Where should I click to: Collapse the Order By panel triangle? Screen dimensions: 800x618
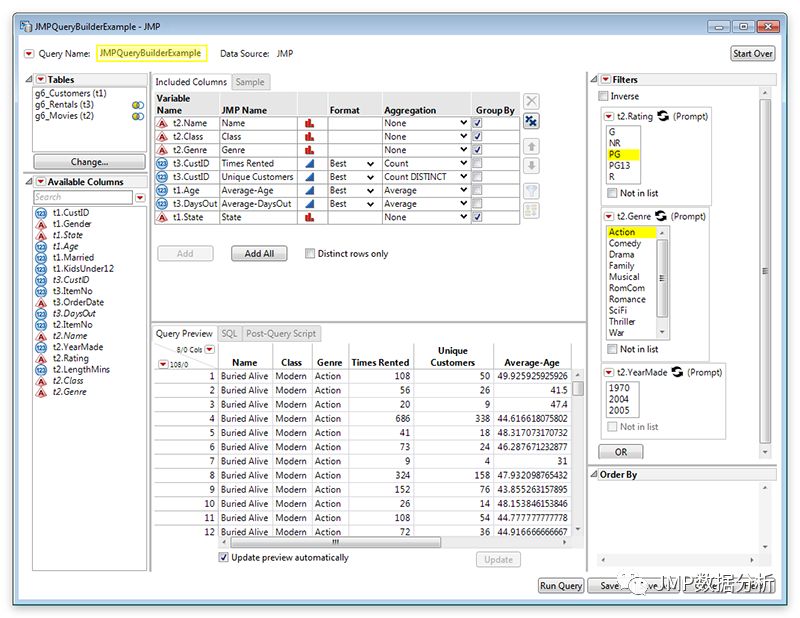[594, 474]
